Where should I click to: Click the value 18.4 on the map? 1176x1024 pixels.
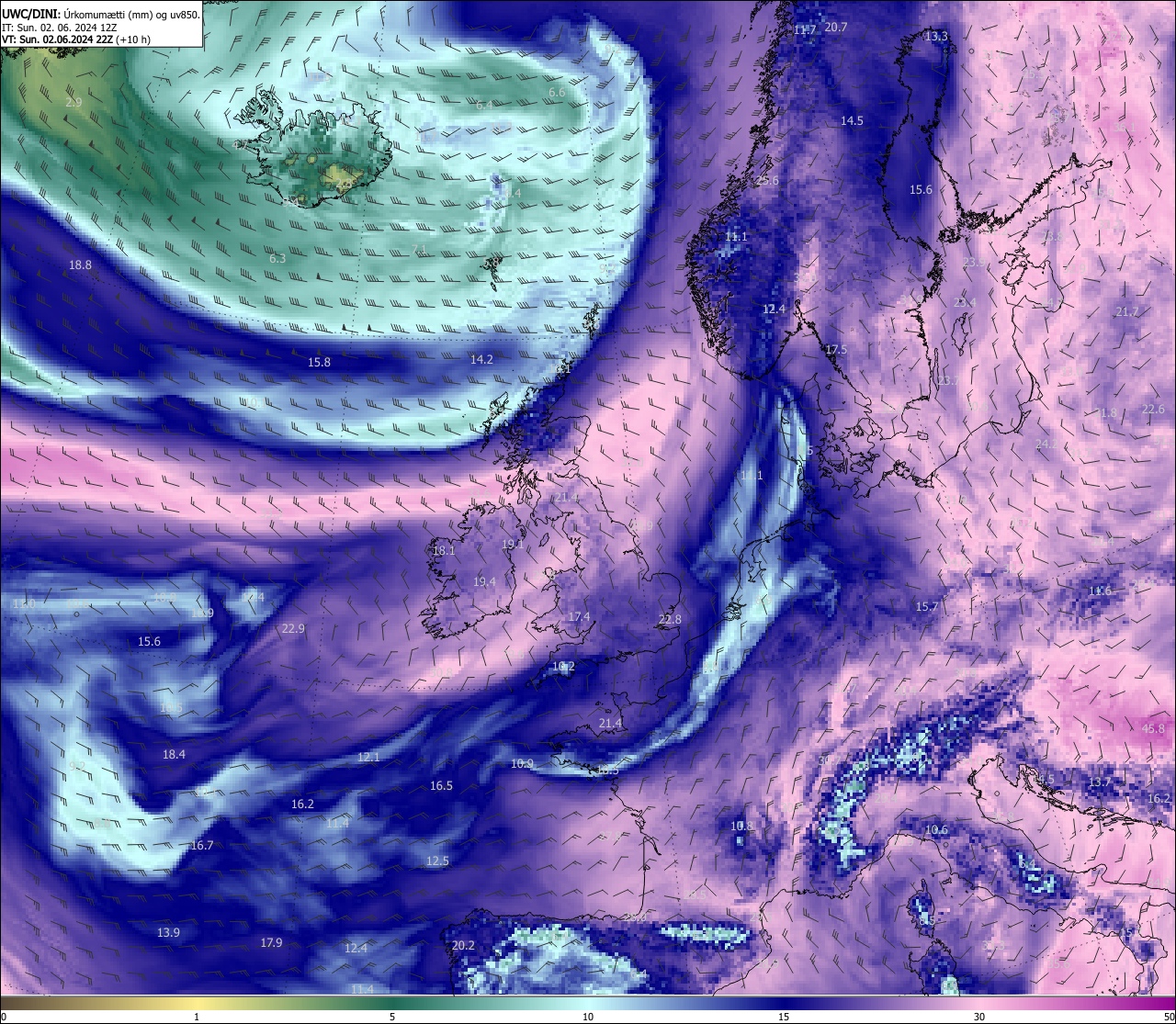click(x=174, y=755)
